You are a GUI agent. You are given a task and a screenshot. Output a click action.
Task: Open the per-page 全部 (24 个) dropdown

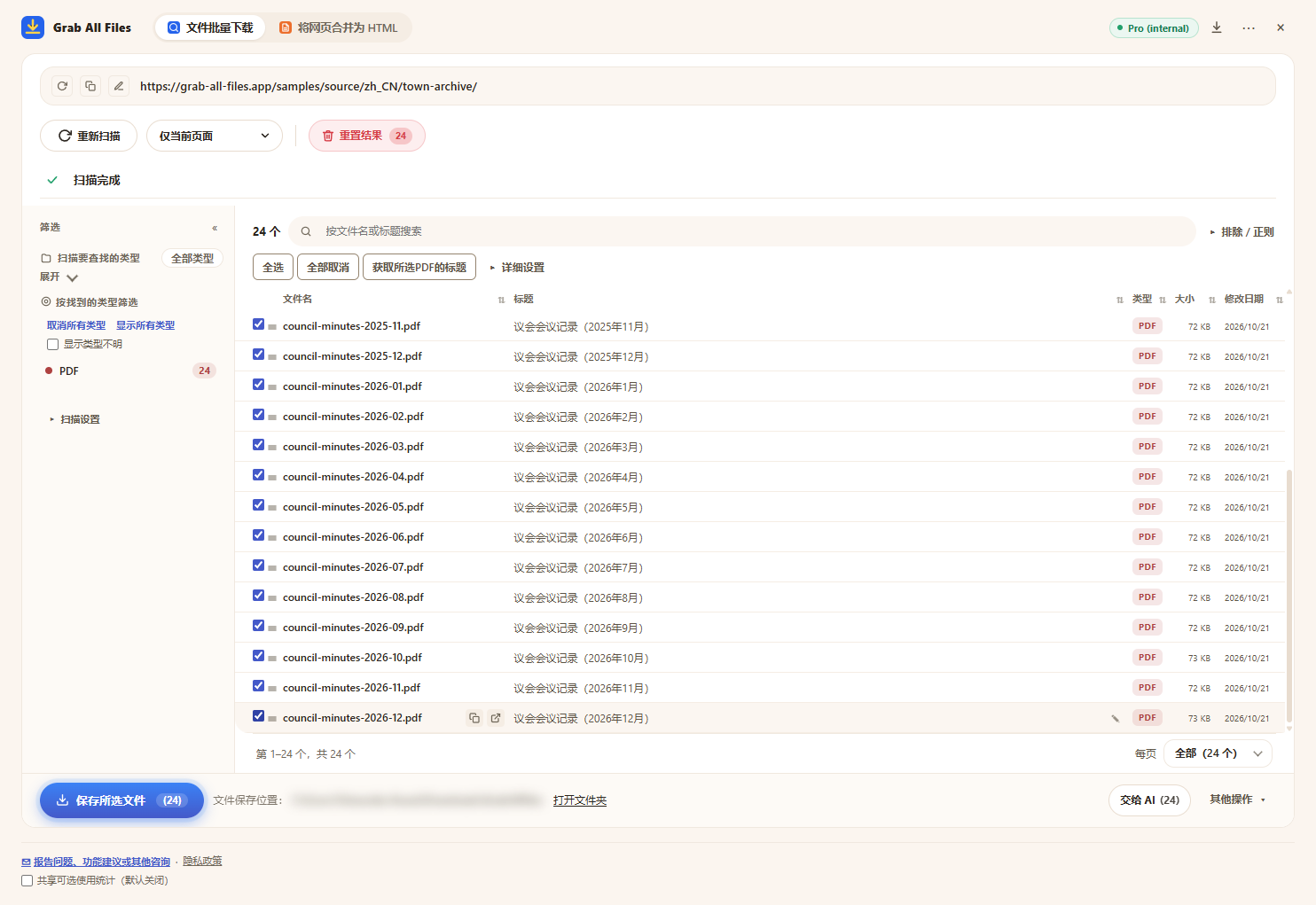[x=1218, y=753]
